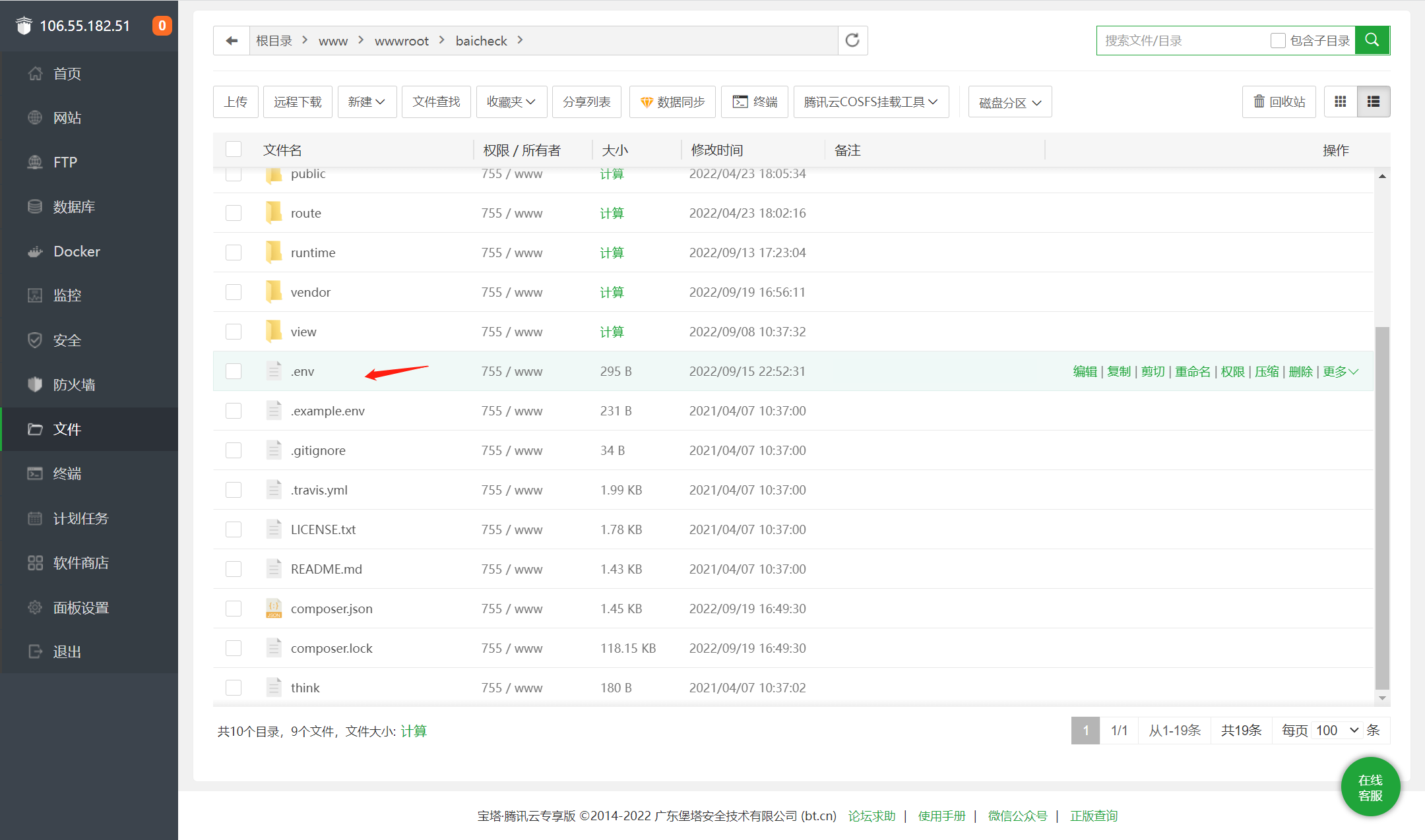Check the select-all files checkbox
Viewport: 1425px width, 840px height.
coord(234,150)
